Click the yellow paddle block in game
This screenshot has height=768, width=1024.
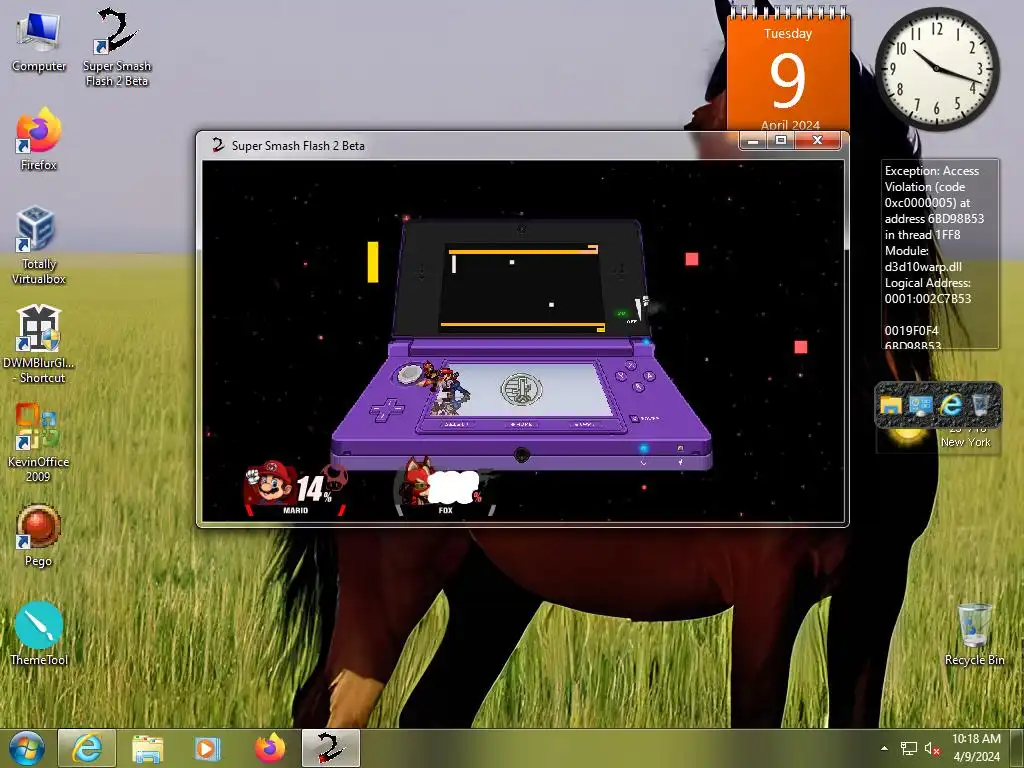pos(373,262)
